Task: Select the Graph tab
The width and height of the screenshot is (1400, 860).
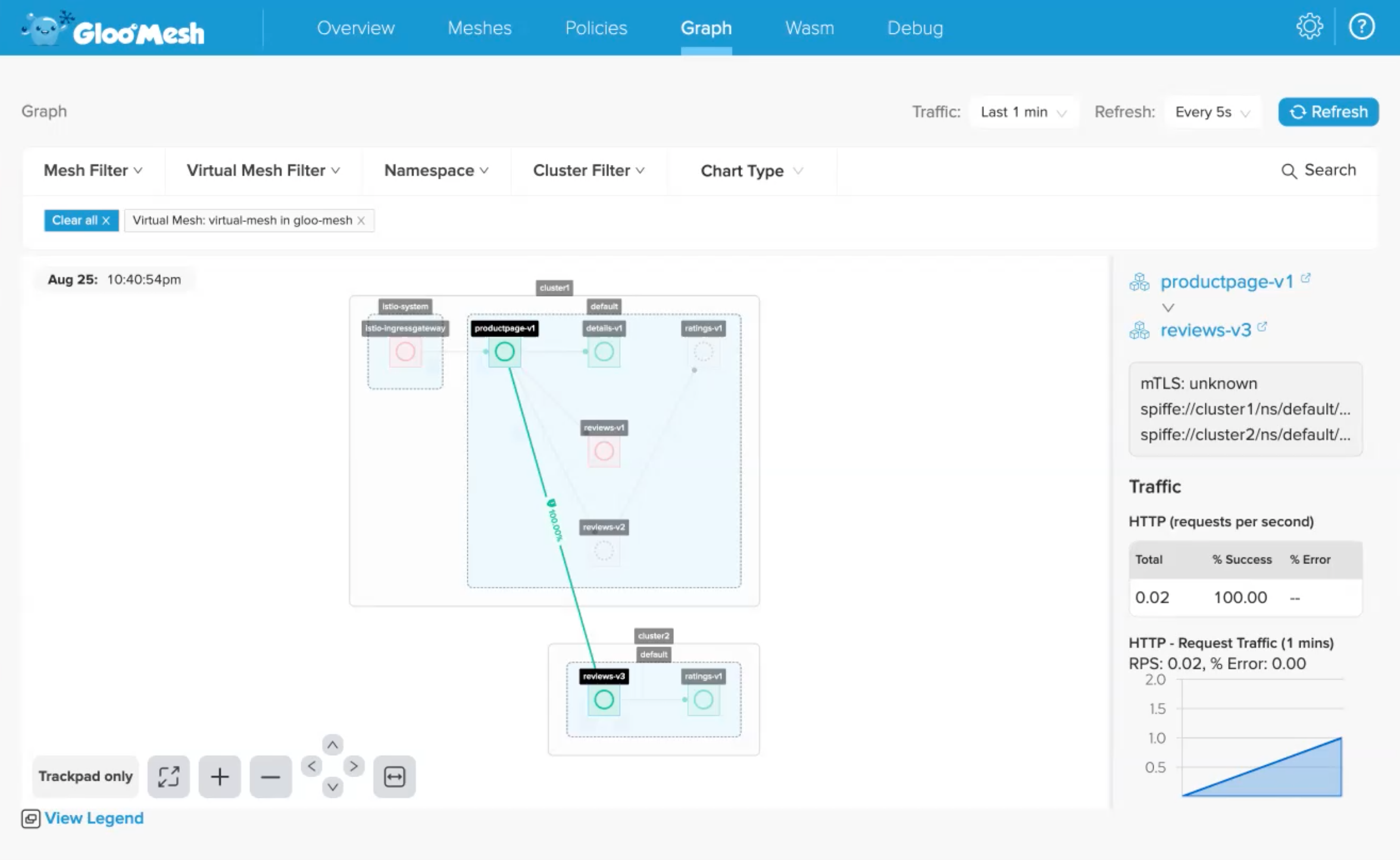Action: tap(706, 28)
